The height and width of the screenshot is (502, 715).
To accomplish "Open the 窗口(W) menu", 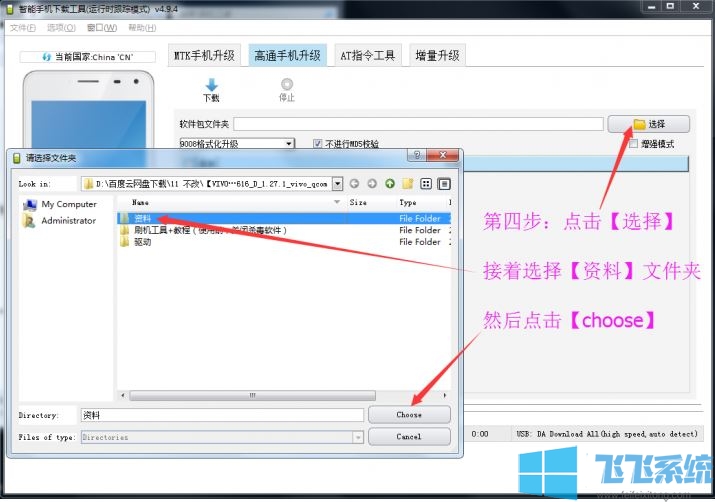I will 102,28.
